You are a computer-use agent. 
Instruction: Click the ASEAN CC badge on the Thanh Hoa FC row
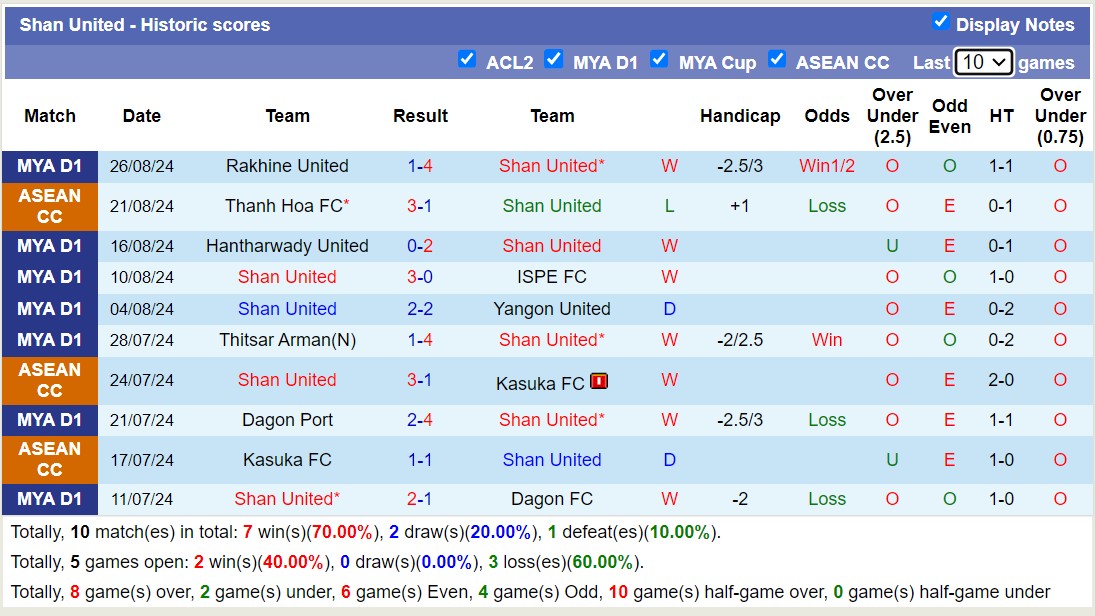[x=49, y=206]
